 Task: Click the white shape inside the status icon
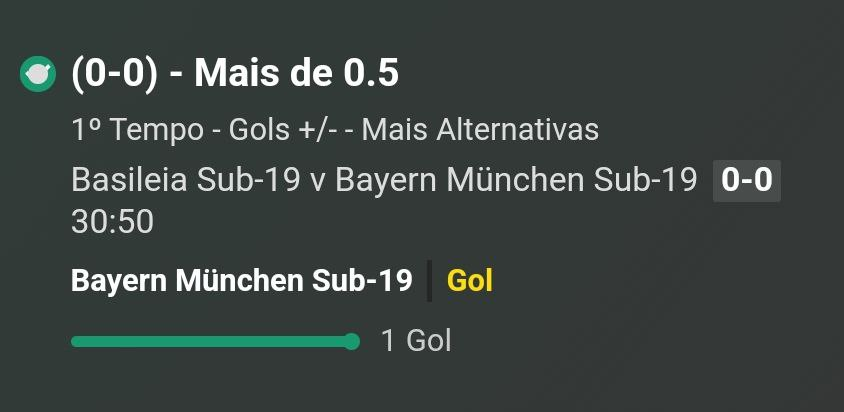click(x=38, y=74)
